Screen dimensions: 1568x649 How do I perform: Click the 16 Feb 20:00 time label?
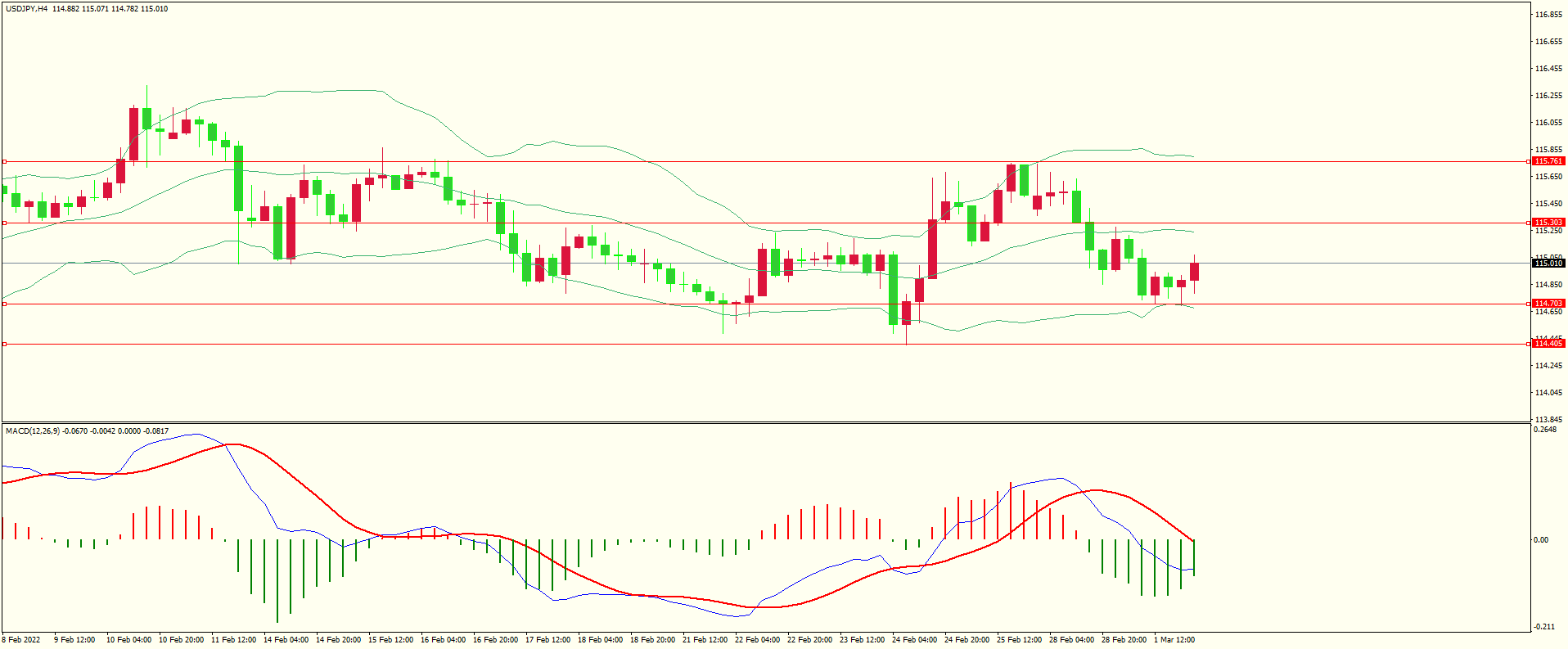495,640
